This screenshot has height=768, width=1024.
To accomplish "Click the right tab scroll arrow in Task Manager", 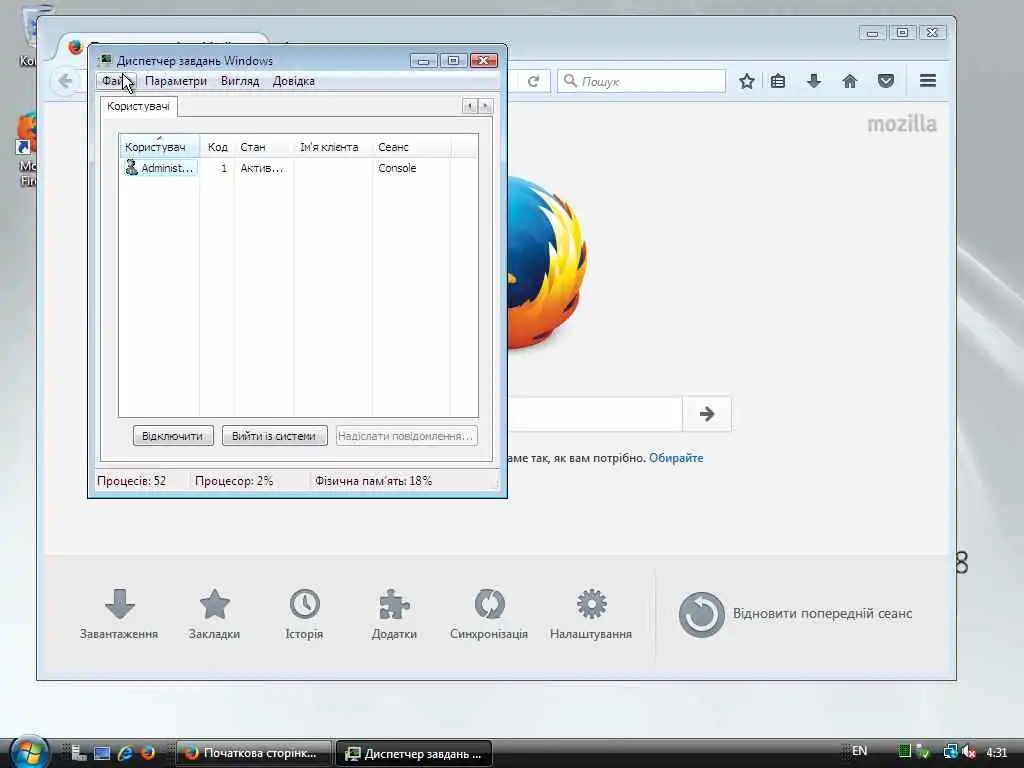I will point(485,106).
